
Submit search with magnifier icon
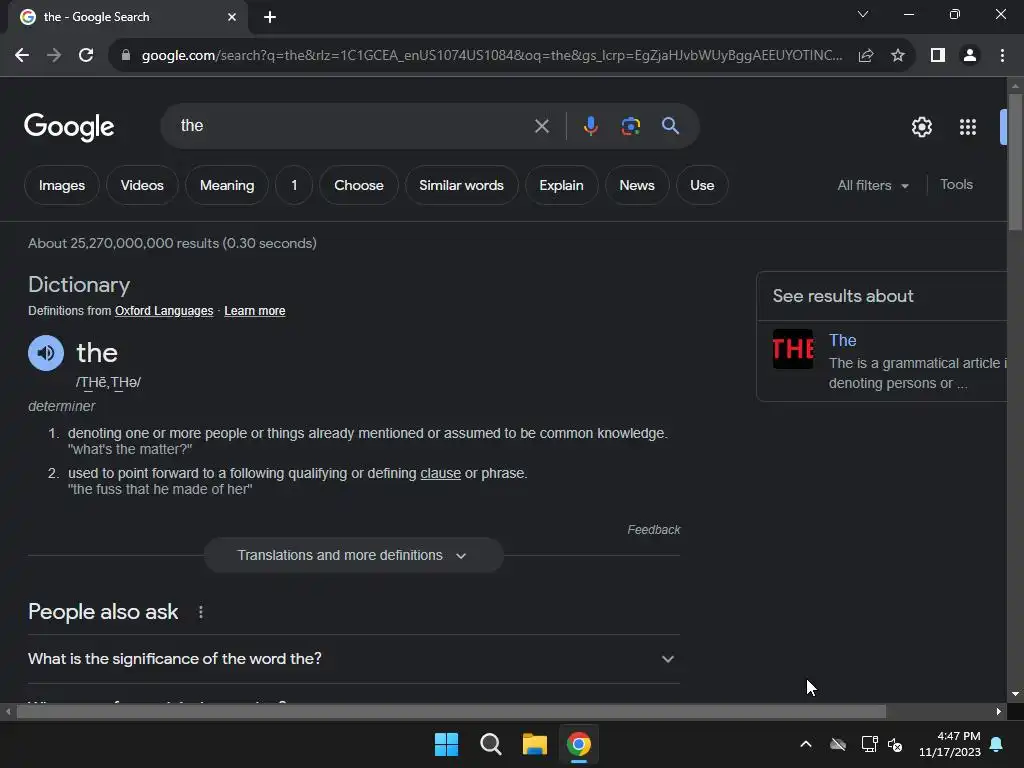pos(670,126)
